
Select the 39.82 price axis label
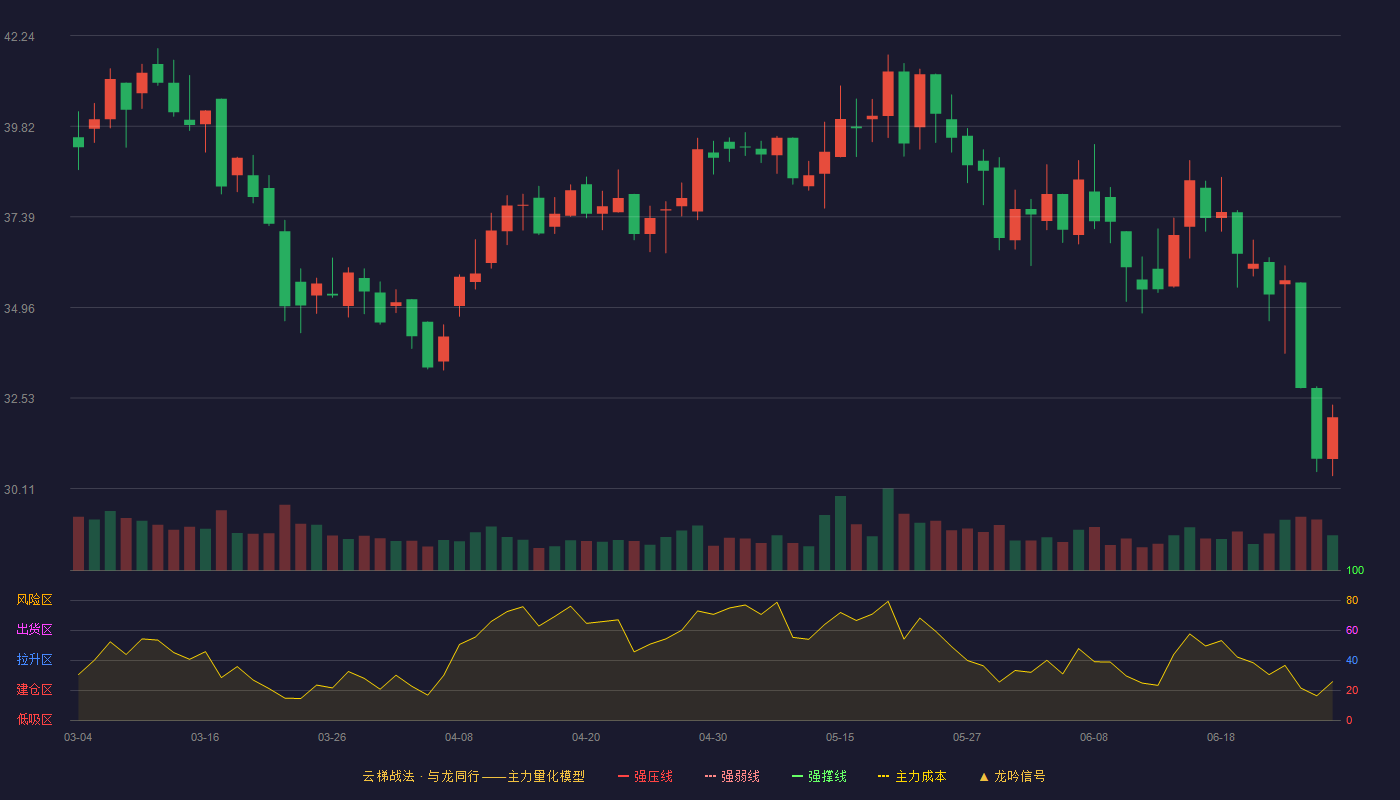[x=19, y=128]
